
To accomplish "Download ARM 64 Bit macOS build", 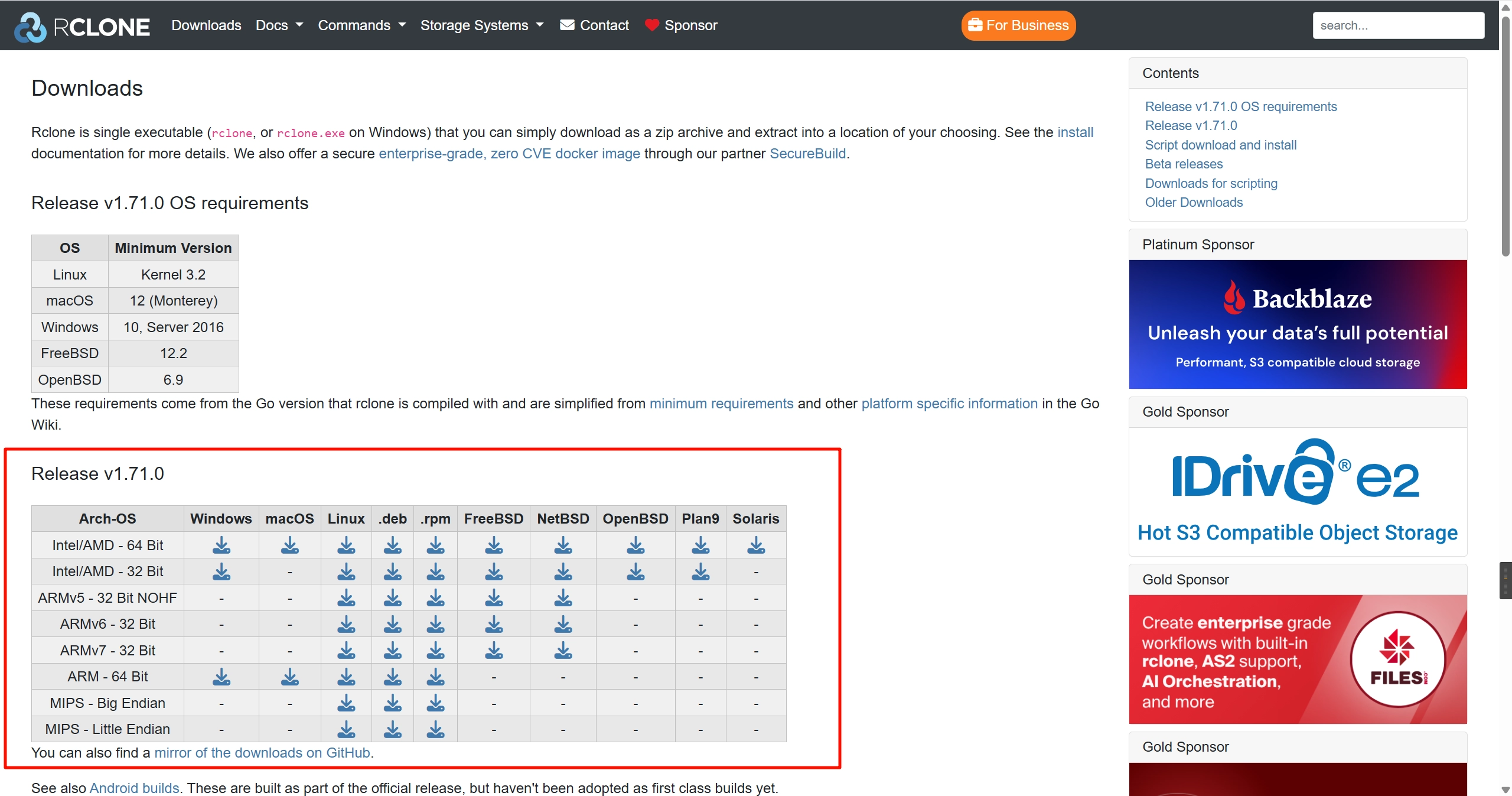I will (289, 677).
